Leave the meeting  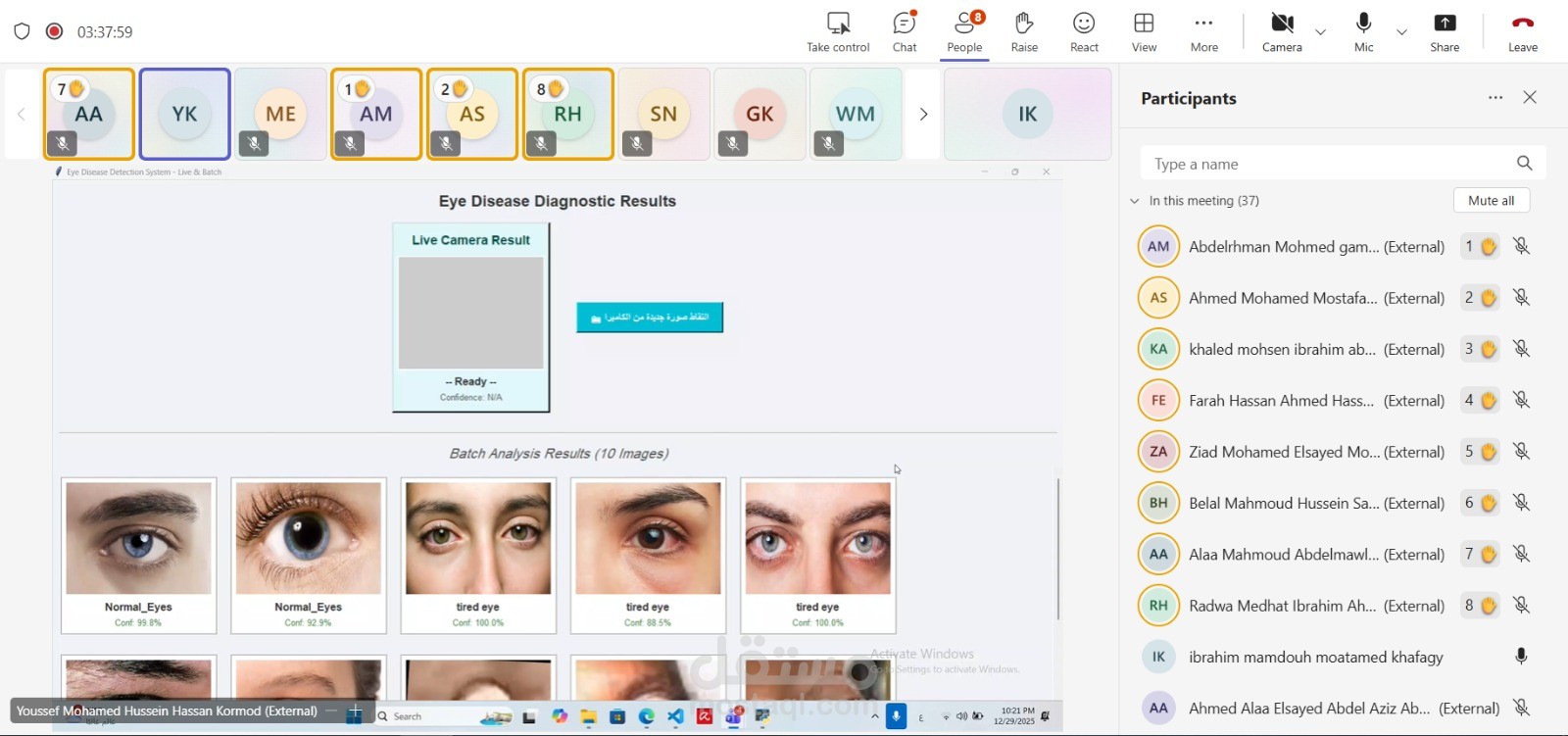(1522, 31)
